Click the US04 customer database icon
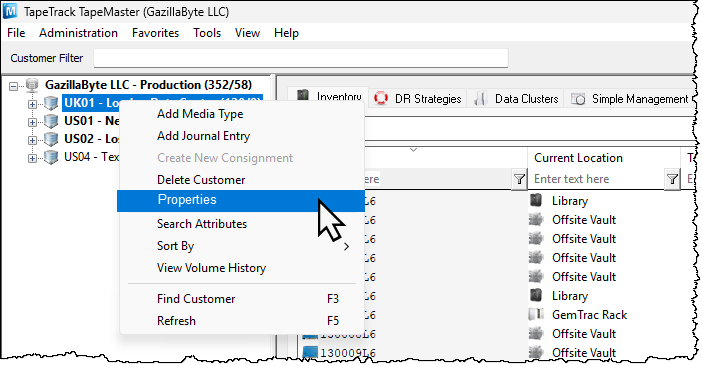Screen dimensions: 702x365 point(51,157)
